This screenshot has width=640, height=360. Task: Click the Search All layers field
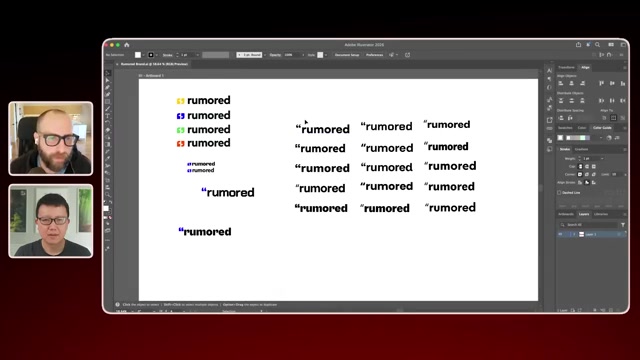click(590, 225)
